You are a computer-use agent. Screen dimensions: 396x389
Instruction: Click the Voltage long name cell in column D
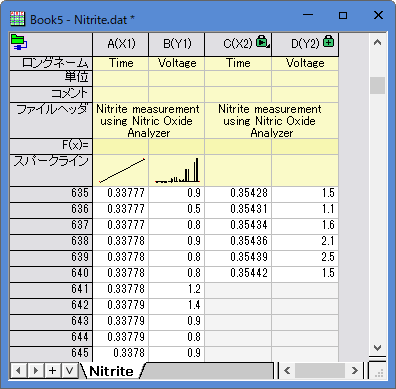[x=305, y=63]
